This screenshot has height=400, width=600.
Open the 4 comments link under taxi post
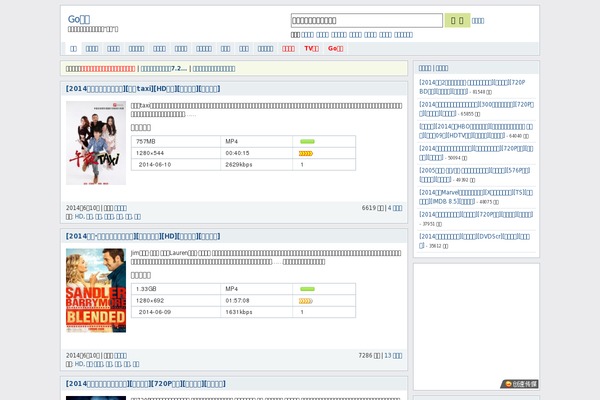[x=395, y=208]
